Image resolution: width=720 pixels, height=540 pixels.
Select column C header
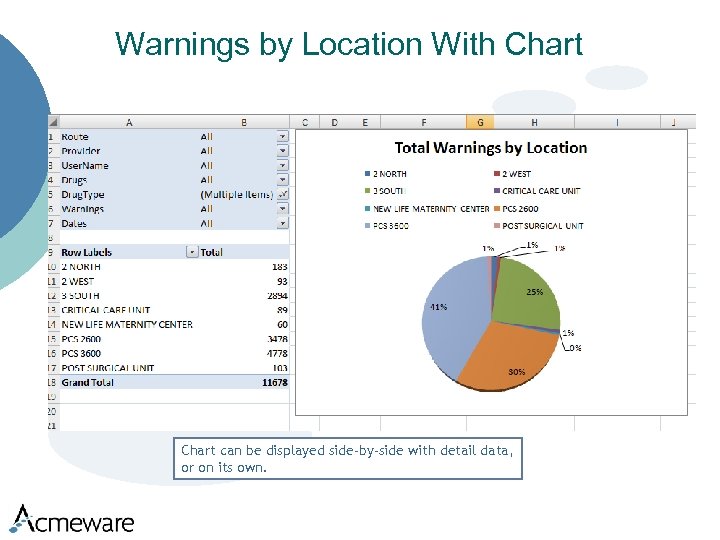click(x=304, y=122)
